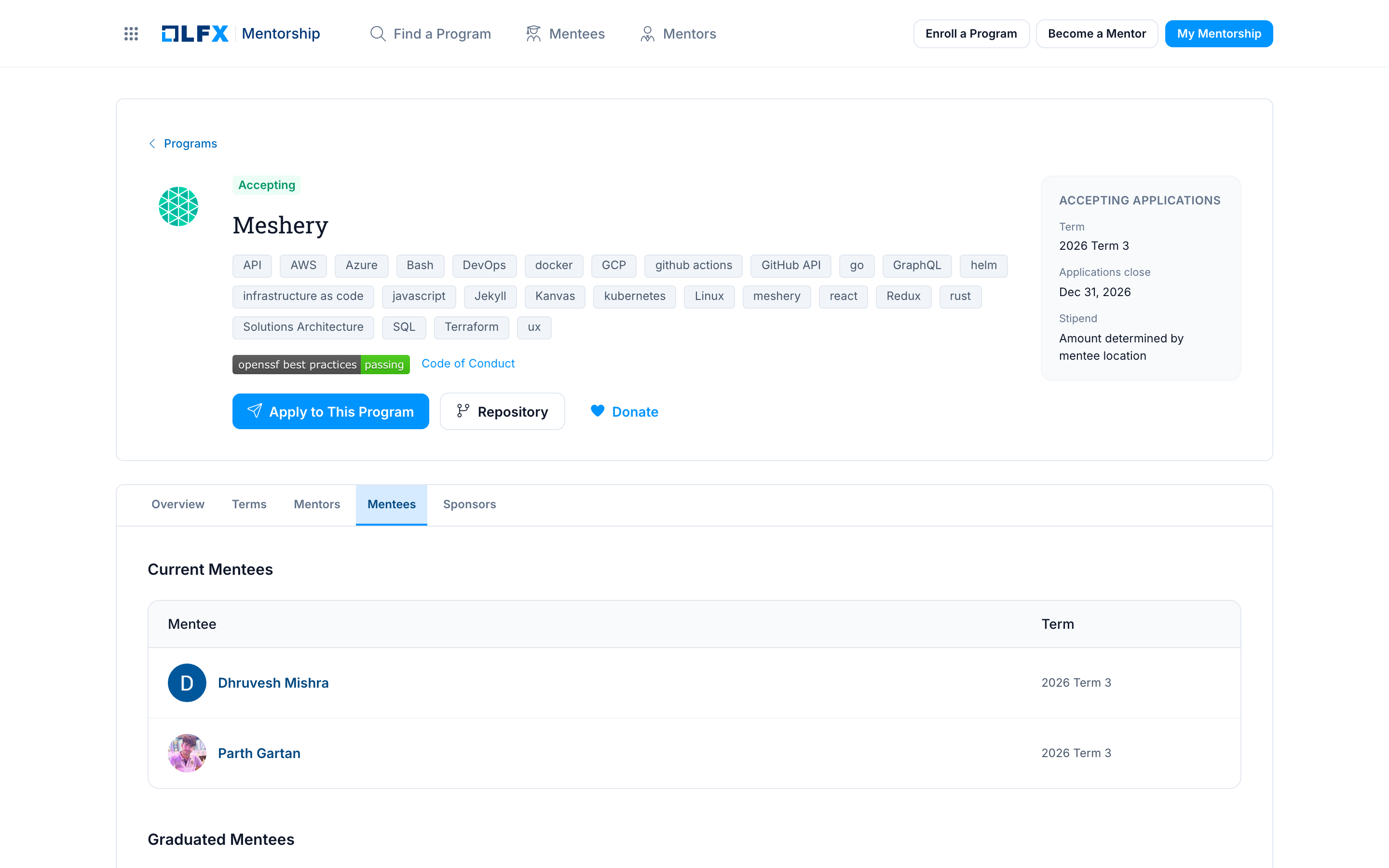Go to Mentees in top navigation

pos(565,34)
